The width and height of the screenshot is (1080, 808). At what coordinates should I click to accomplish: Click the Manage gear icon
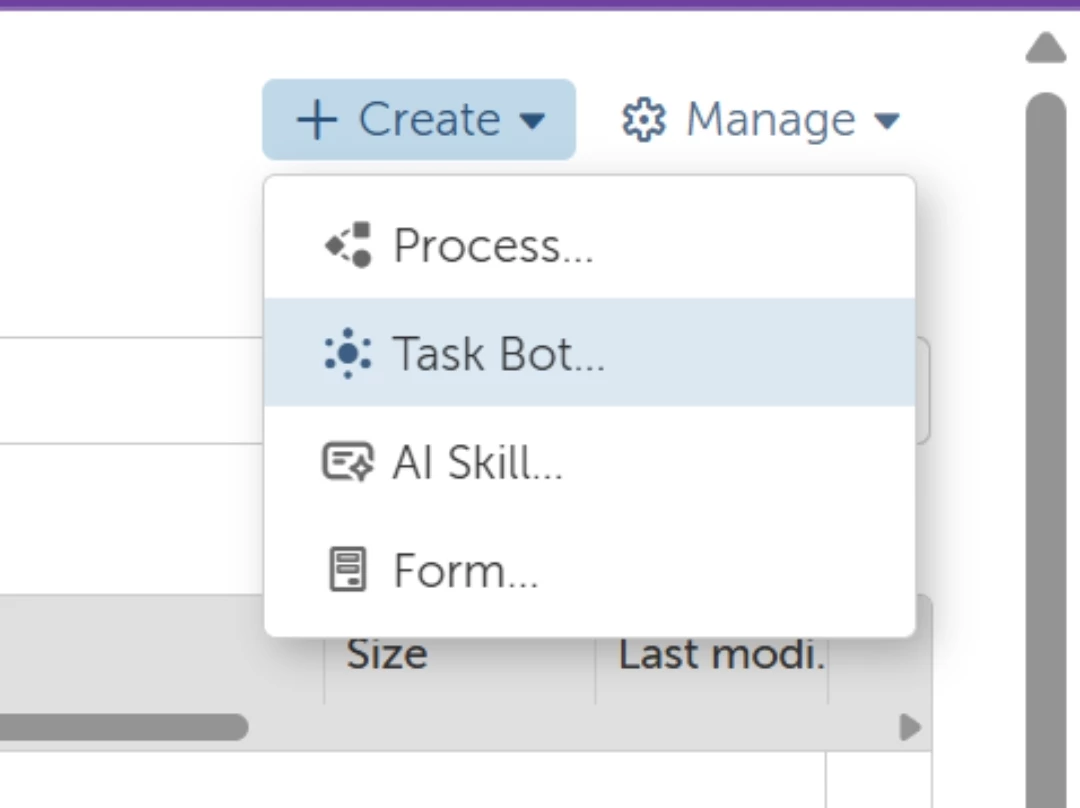pyautogui.click(x=644, y=120)
